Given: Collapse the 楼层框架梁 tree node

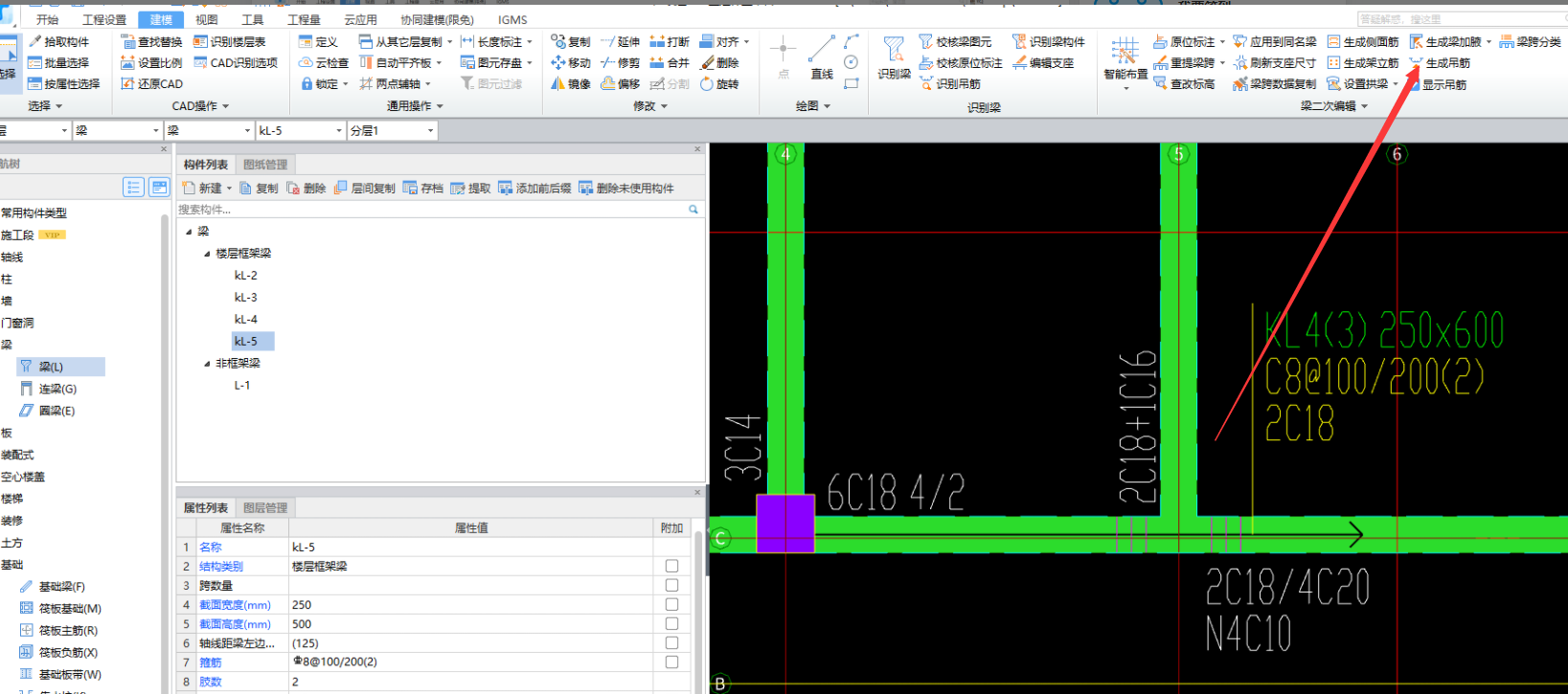Looking at the screenshot, I should point(207,254).
